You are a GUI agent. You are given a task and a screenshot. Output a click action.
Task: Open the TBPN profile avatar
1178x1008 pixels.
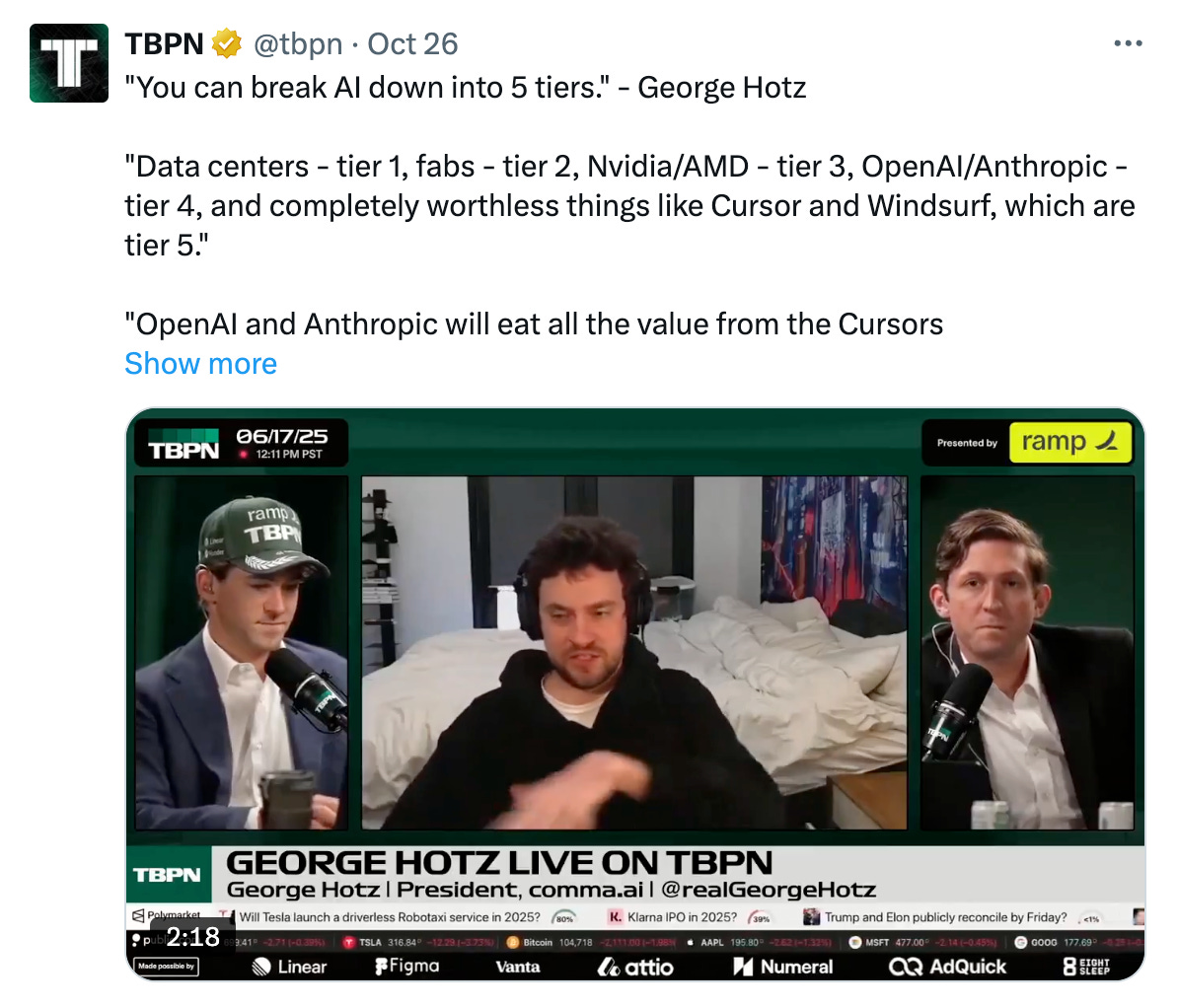pos(69,63)
